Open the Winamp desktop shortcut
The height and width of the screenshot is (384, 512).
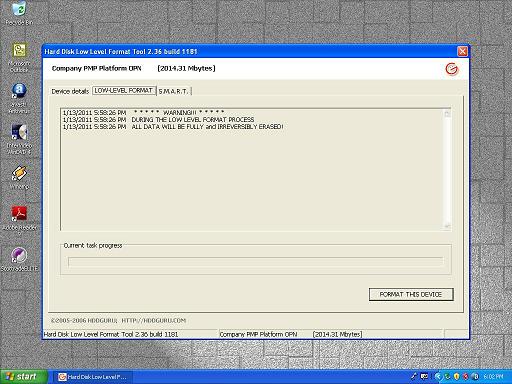tap(19, 177)
